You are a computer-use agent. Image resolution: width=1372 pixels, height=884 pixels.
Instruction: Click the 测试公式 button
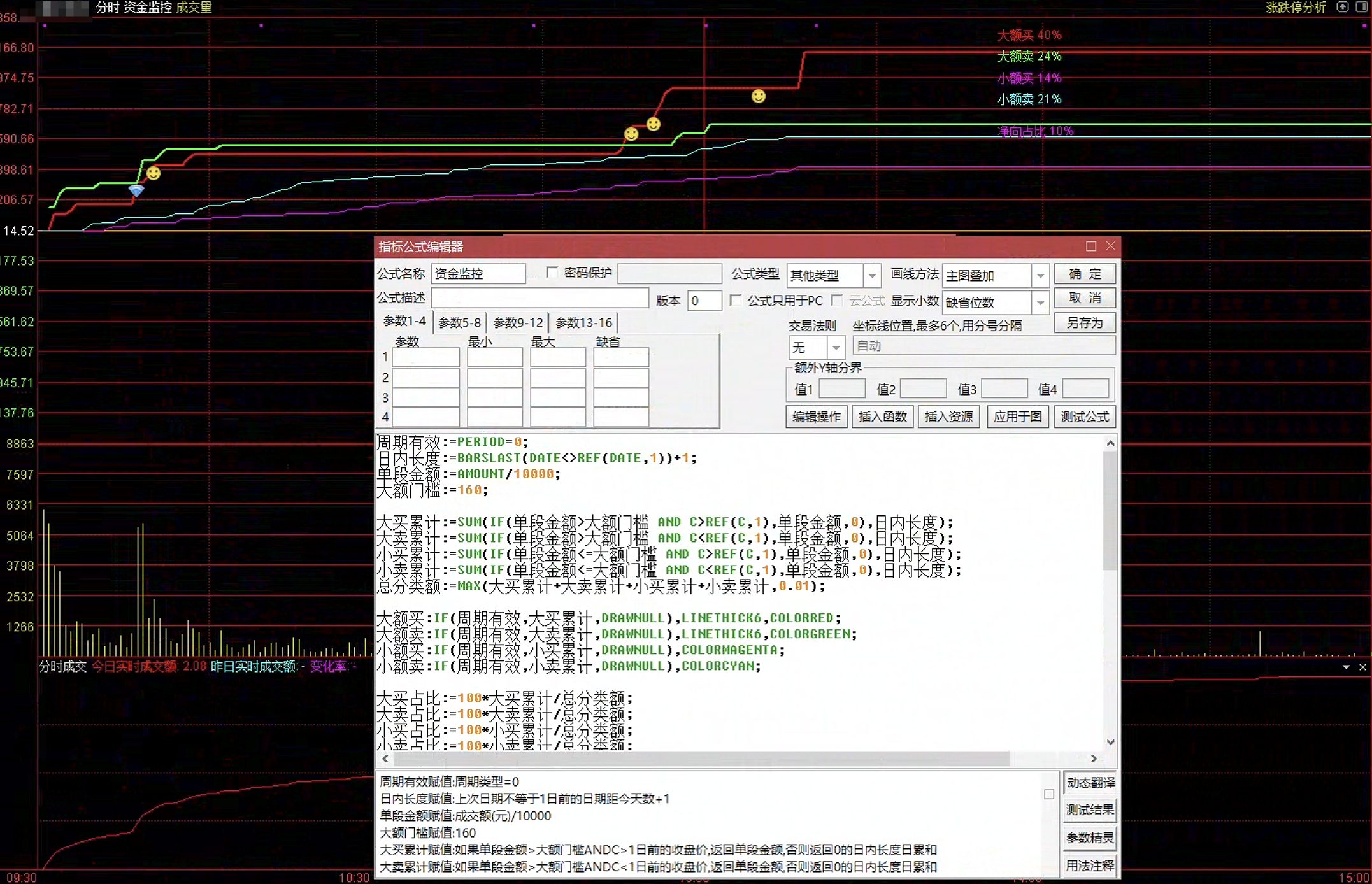pyautogui.click(x=1084, y=417)
